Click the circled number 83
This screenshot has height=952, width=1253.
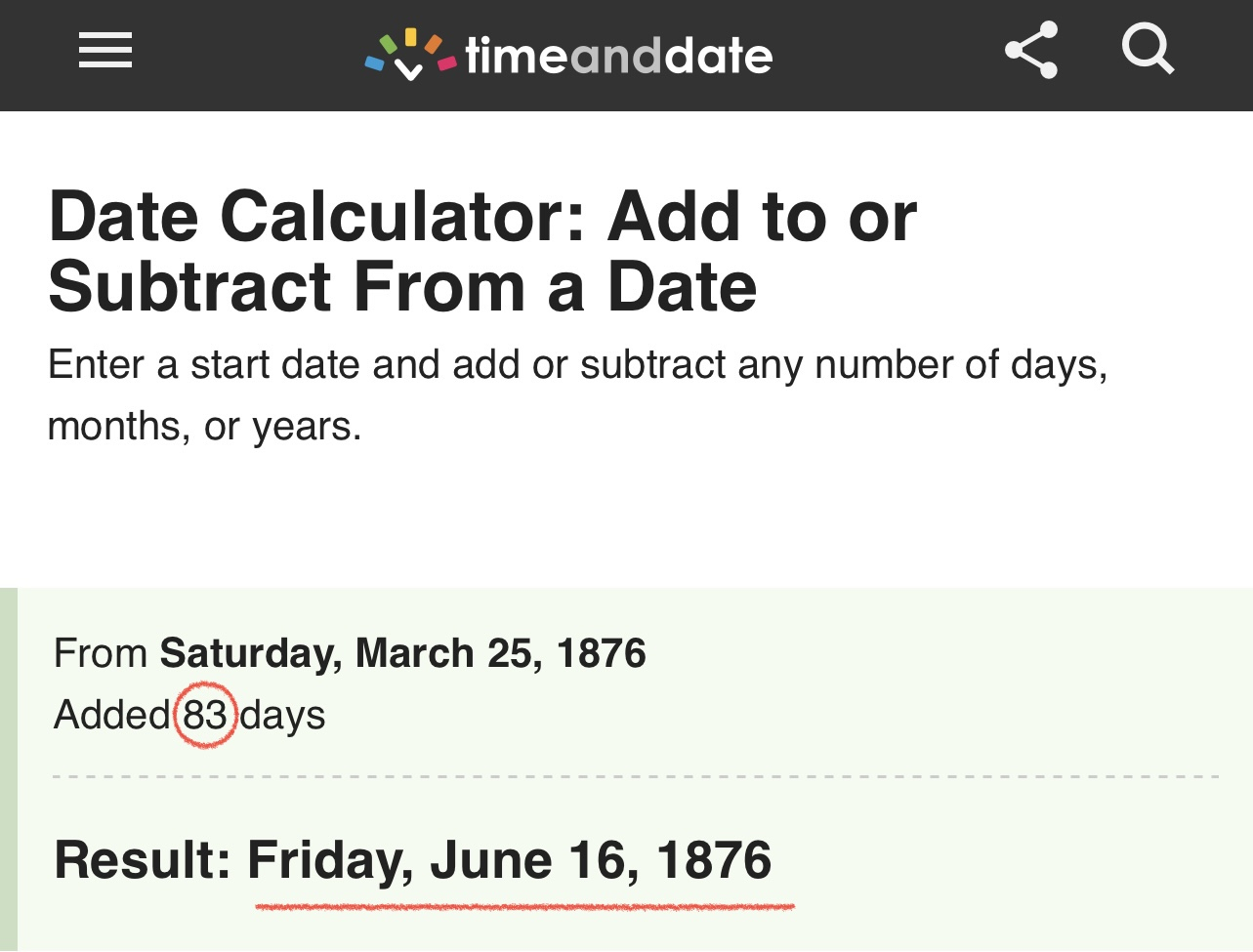[205, 715]
